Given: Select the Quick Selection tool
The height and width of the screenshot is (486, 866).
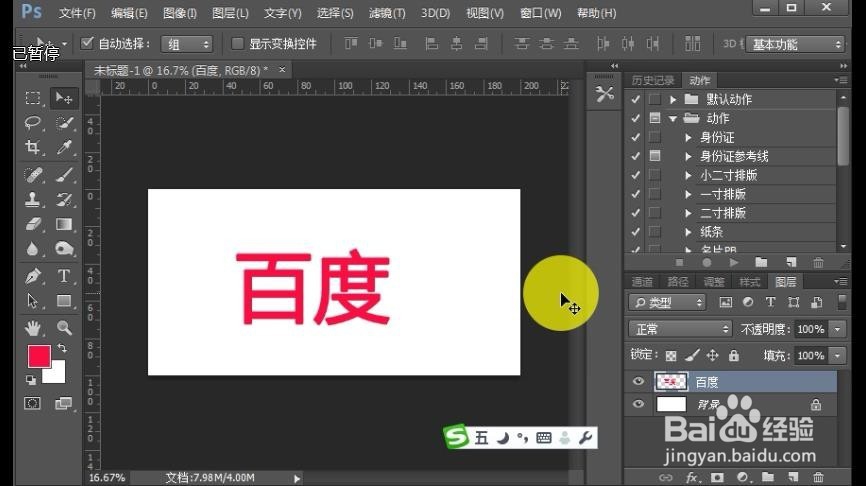Looking at the screenshot, I should tap(64, 123).
